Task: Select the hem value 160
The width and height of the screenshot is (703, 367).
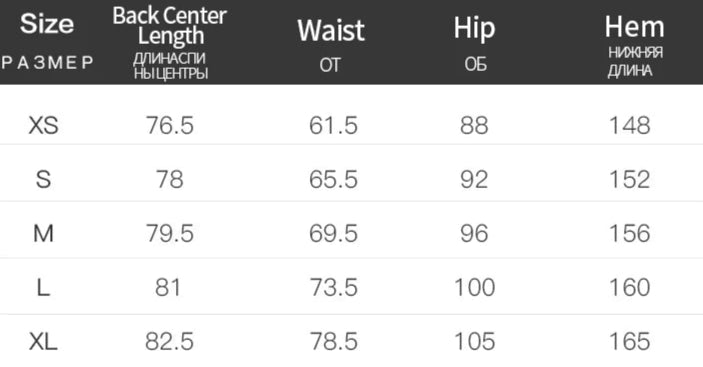Action: pyautogui.click(x=630, y=287)
